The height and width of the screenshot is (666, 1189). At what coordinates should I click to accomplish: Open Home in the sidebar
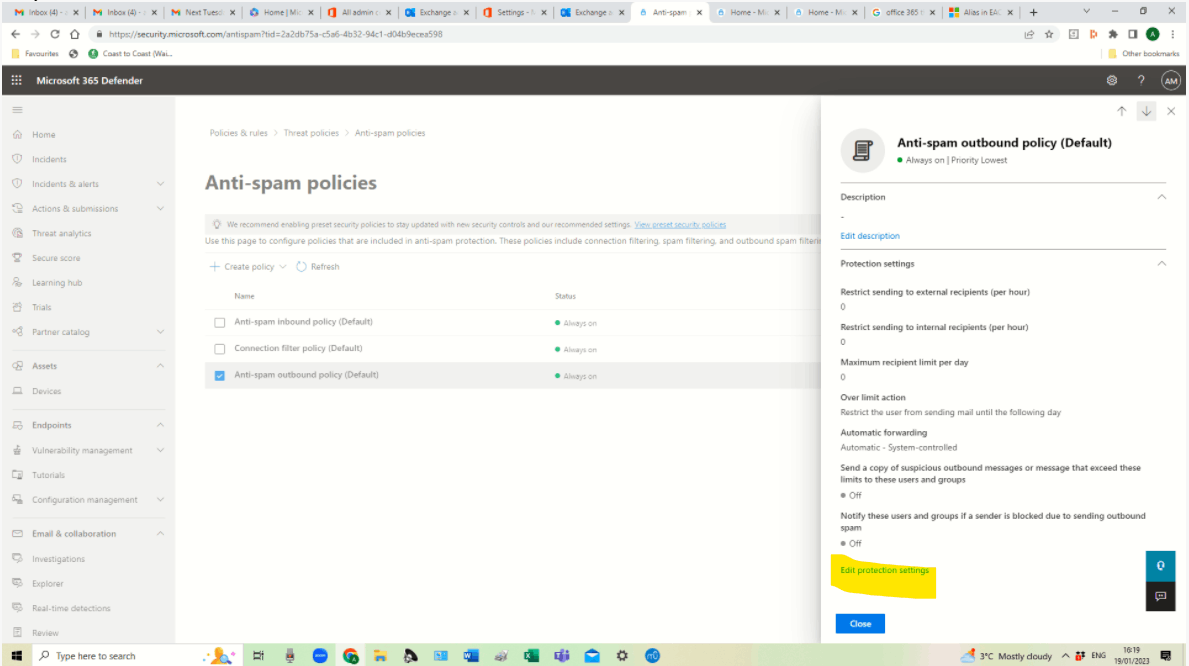point(43,135)
